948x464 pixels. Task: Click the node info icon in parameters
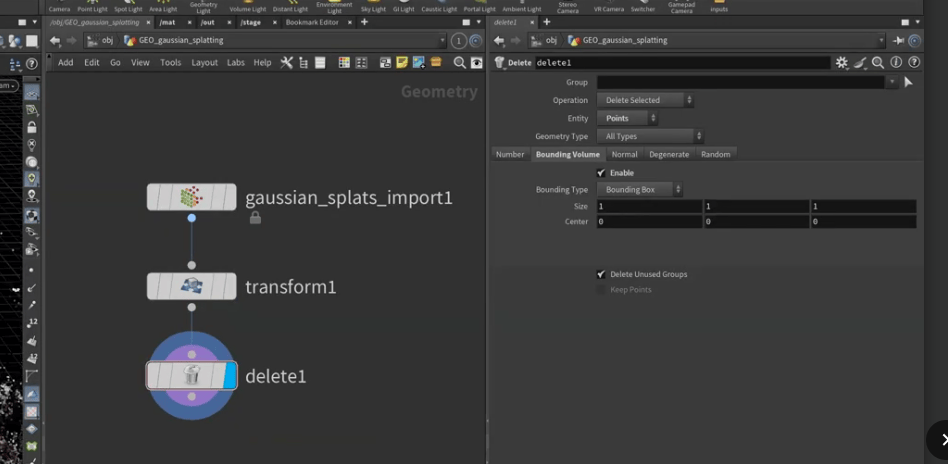pyautogui.click(x=895, y=62)
